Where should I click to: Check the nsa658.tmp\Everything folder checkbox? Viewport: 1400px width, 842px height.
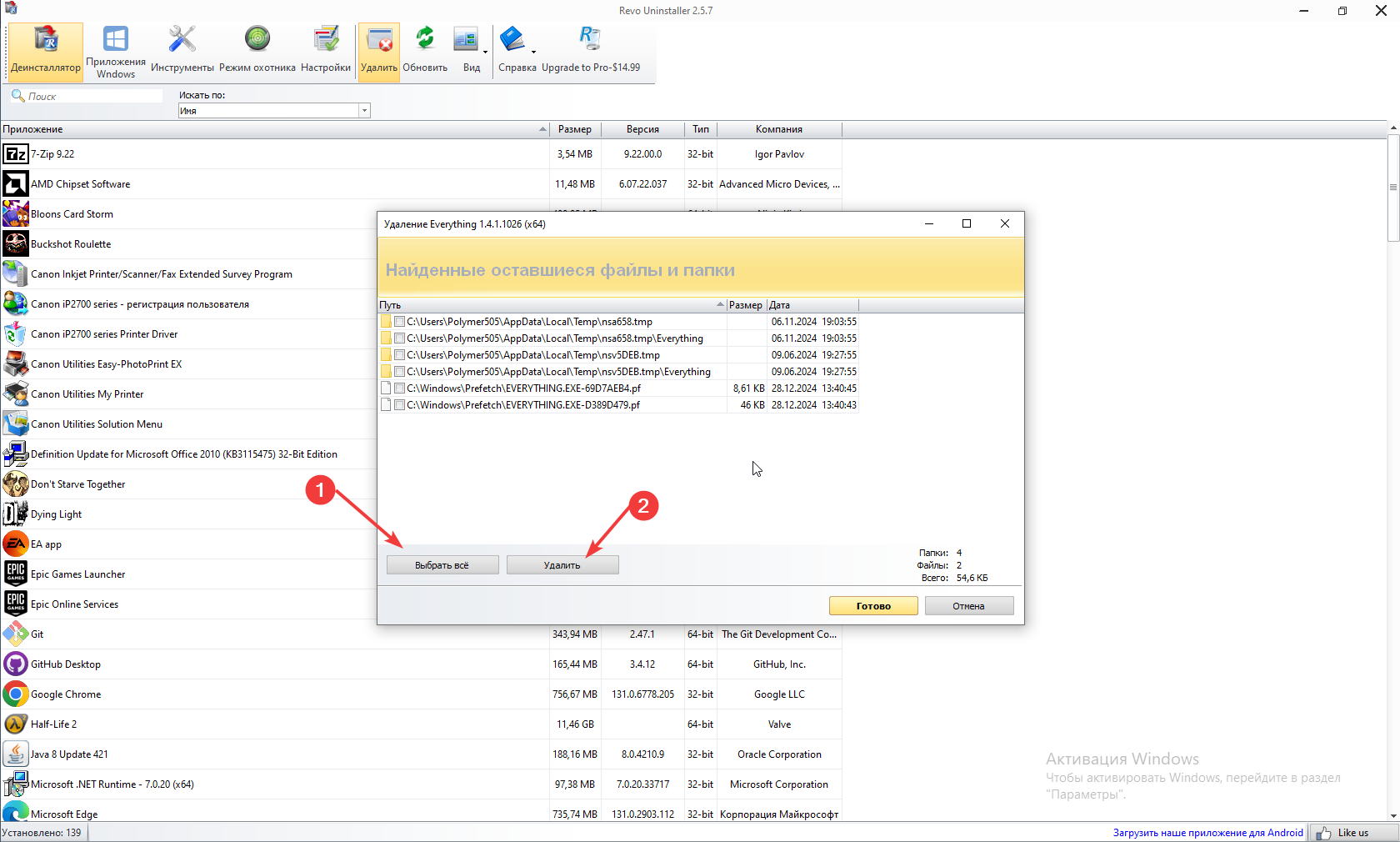pyautogui.click(x=400, y=338)
